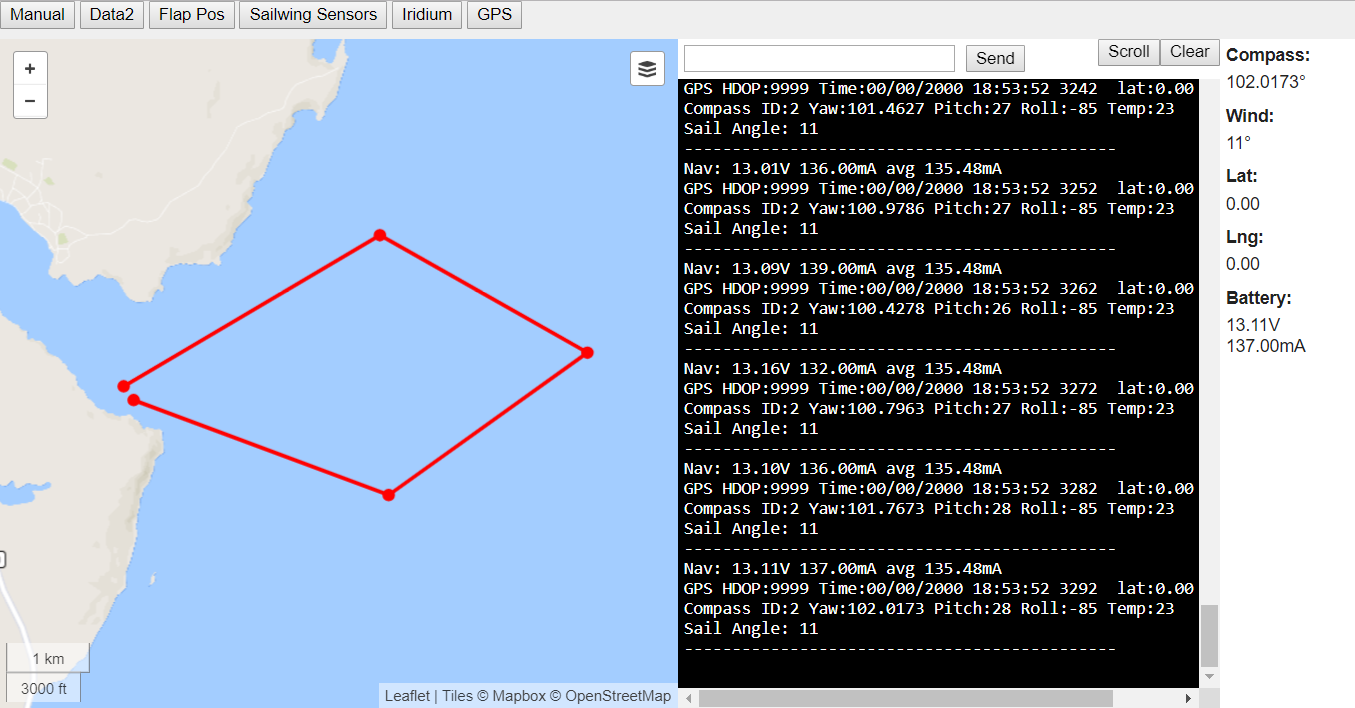The image size is (1355, 708).
Task: Click console line Nav: 13.16V 132.00mA
Action: [843, 368]
